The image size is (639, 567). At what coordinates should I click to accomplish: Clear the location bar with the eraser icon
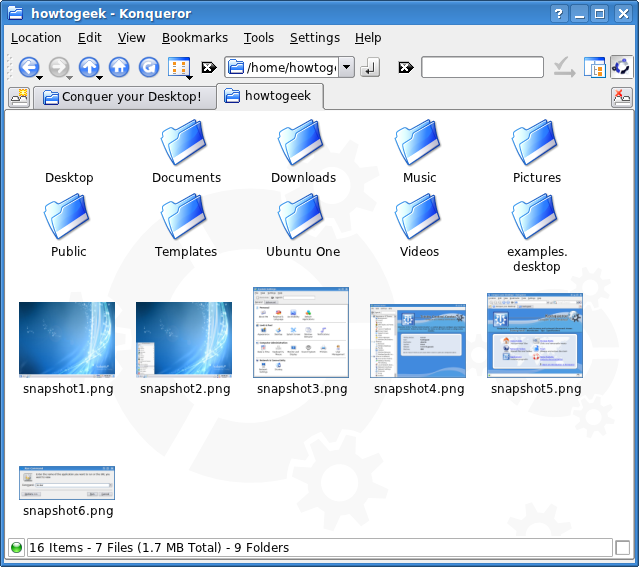coord(209,67)
